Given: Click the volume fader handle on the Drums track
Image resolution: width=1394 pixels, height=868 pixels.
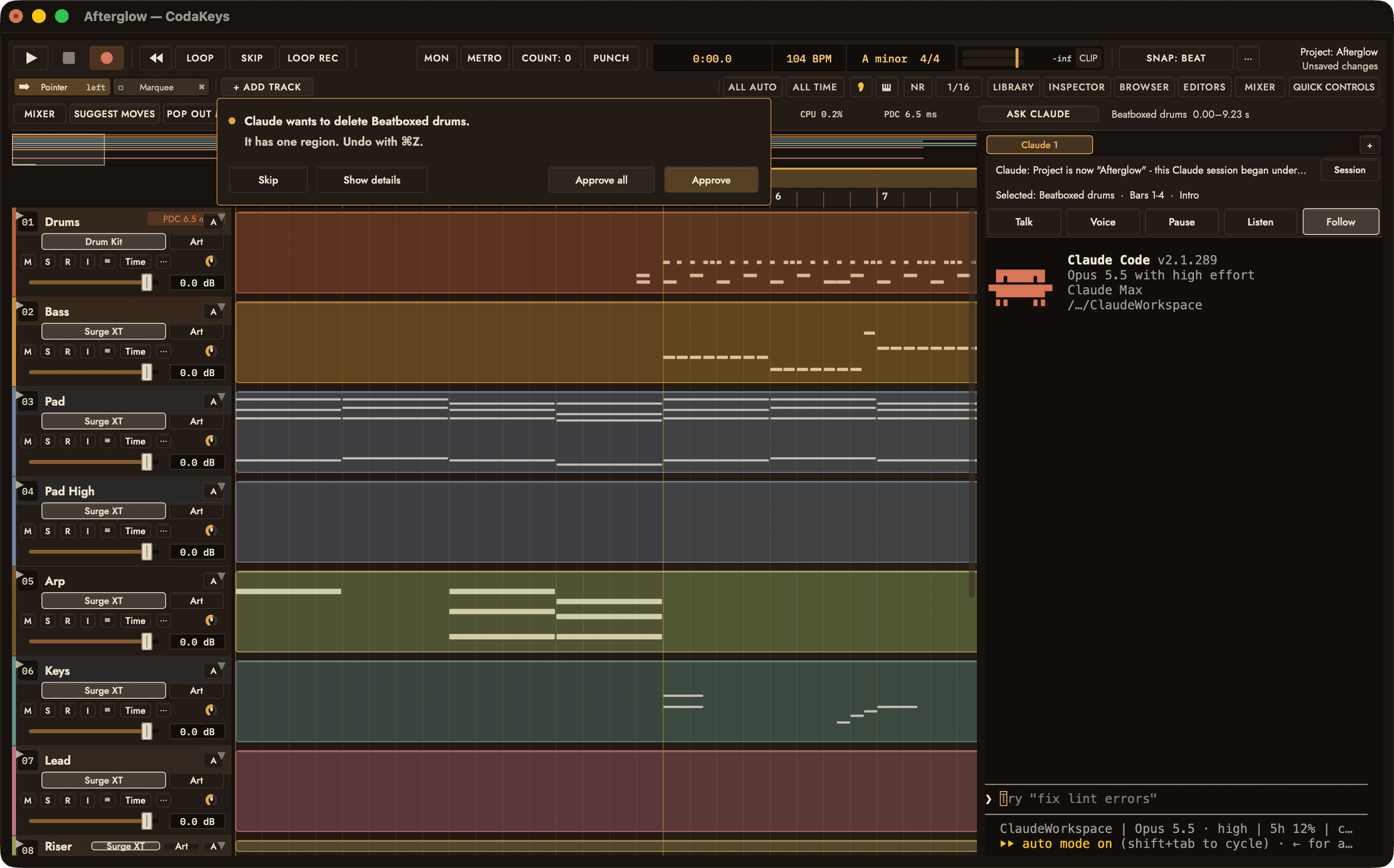Looking at the screenshot, I should [147, 282].
